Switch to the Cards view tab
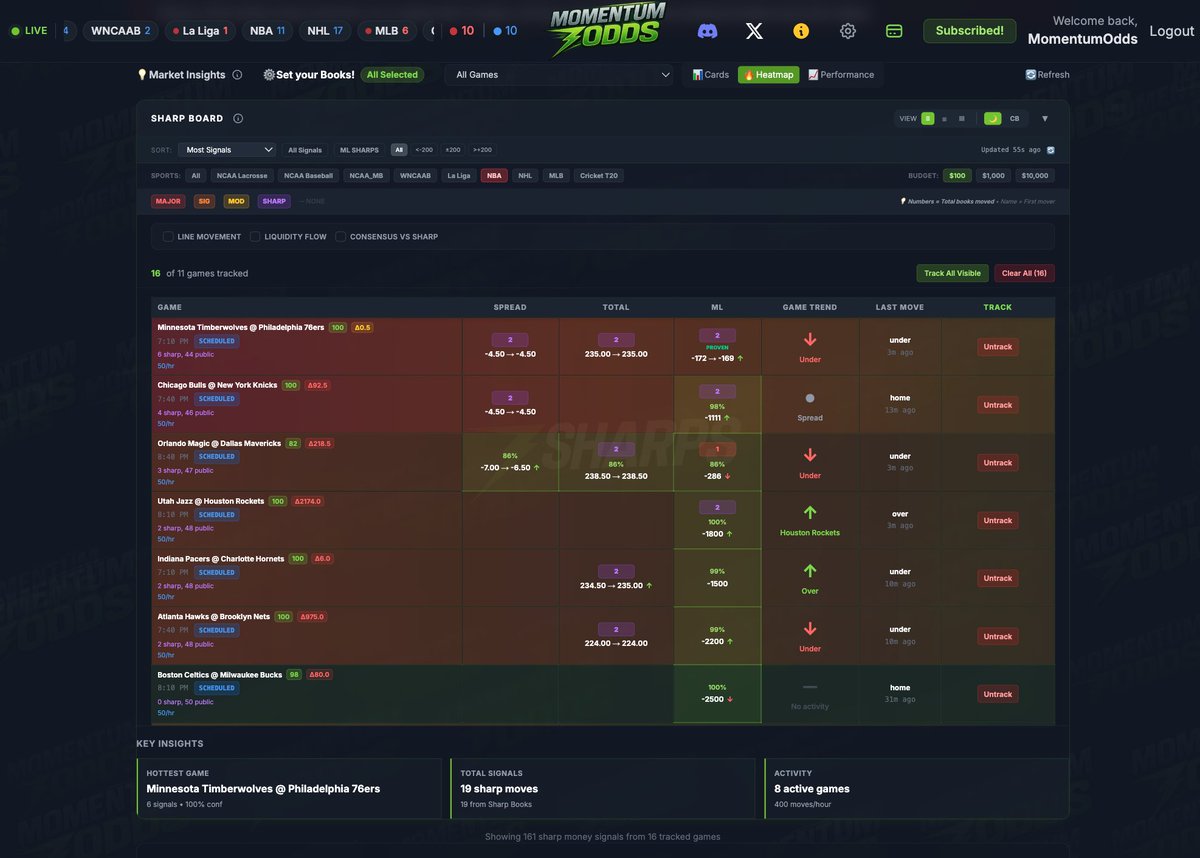This screenshot has height=858, width=1200. tap(711, 75)
